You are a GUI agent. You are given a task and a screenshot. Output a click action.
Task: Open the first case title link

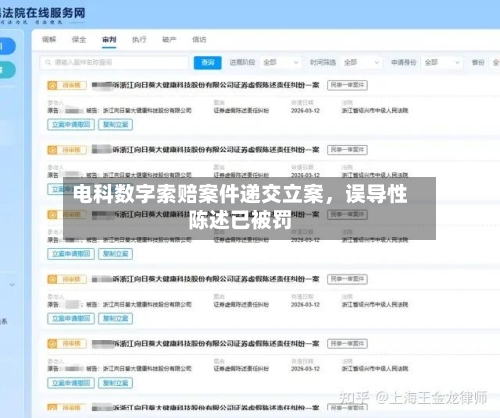click(206, 85)
